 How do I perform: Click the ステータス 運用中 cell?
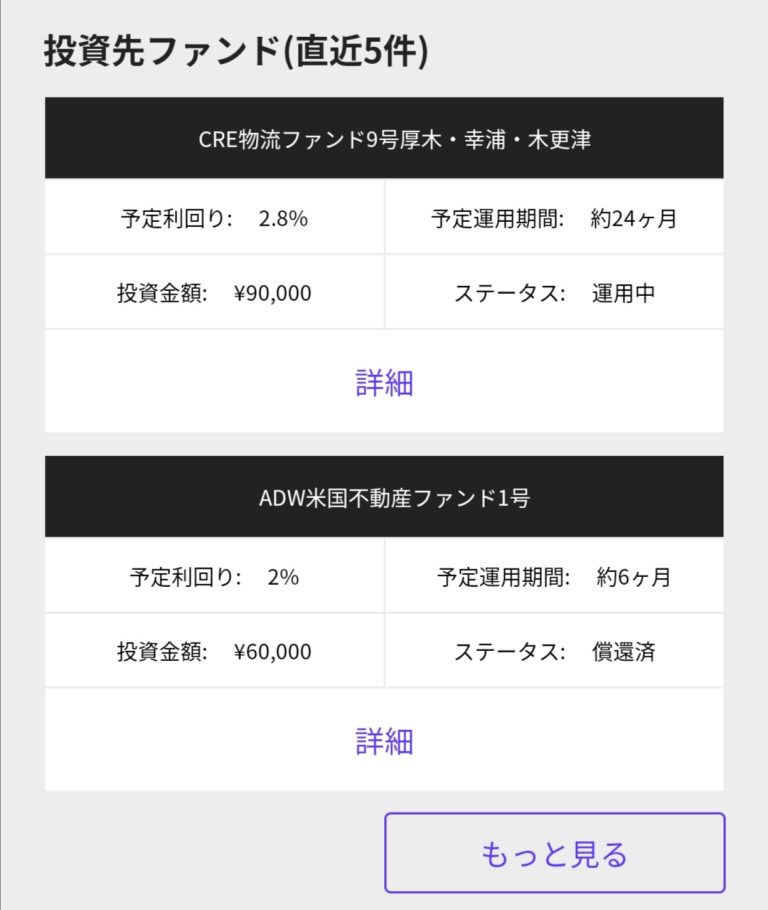pos(554,293)
